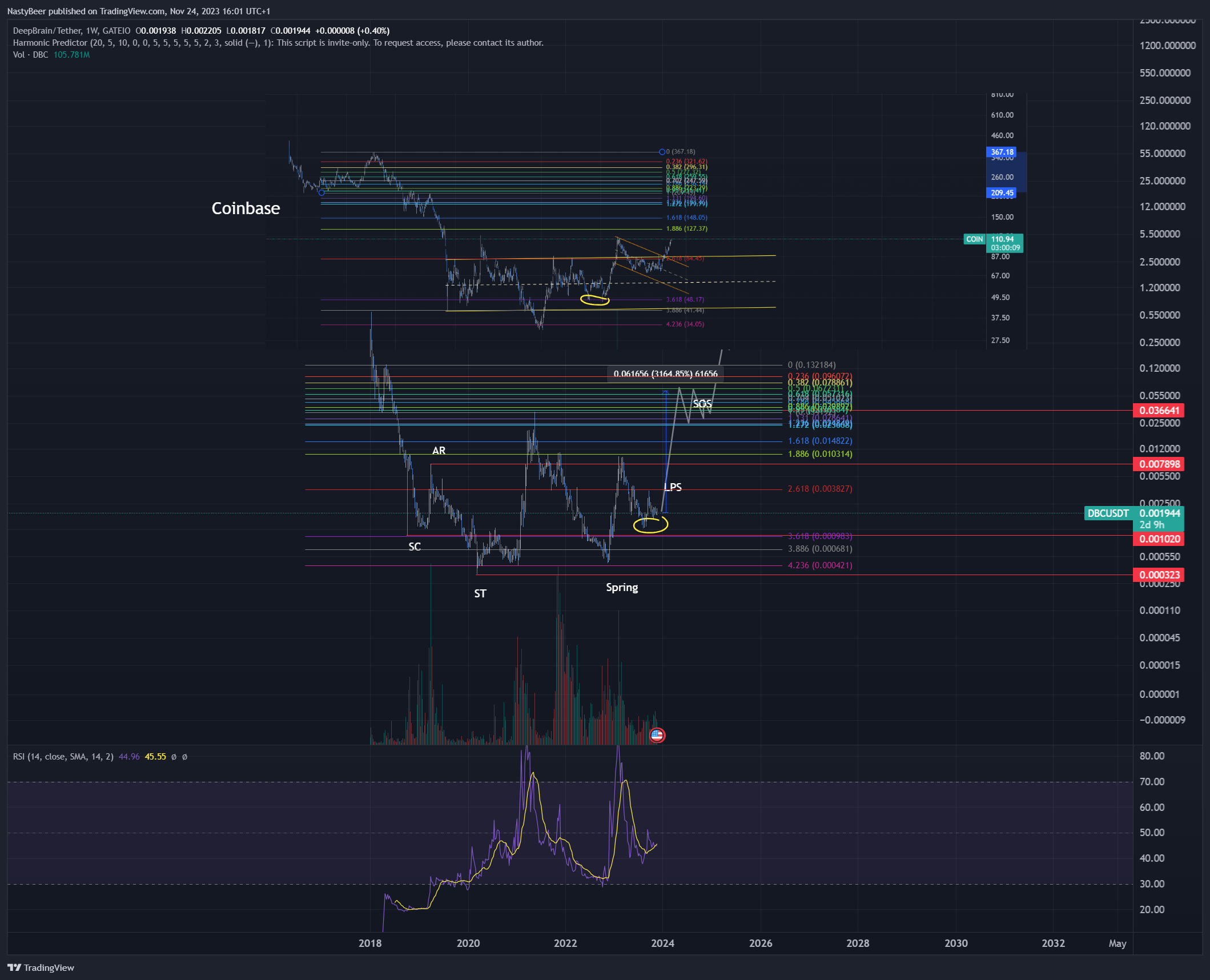This screenshot has width=1210, height=980.
Task: Click the DBCUSDT price tag on the axis
Action: (1108, 513)
